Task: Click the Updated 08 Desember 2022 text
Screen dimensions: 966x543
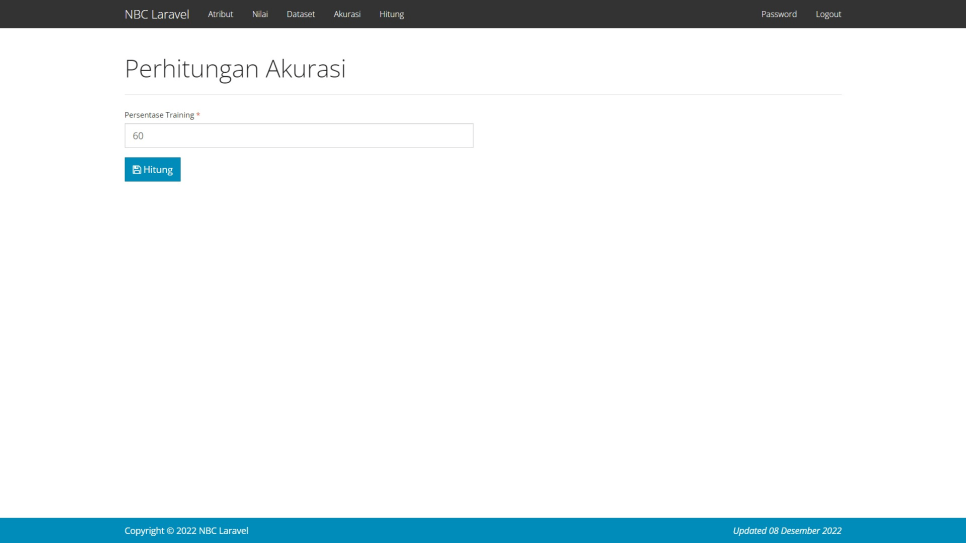Action: coord(787,531)
